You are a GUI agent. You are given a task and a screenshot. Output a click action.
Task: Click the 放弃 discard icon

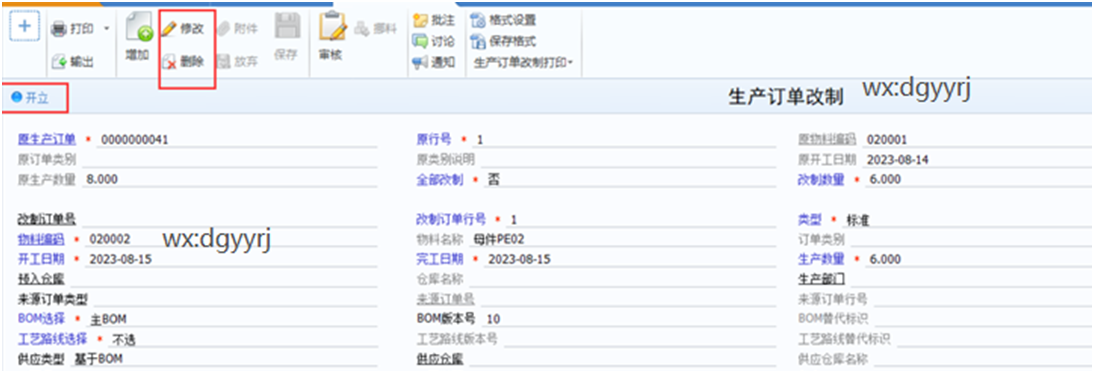pyautogui.click(x=223, y=62)
